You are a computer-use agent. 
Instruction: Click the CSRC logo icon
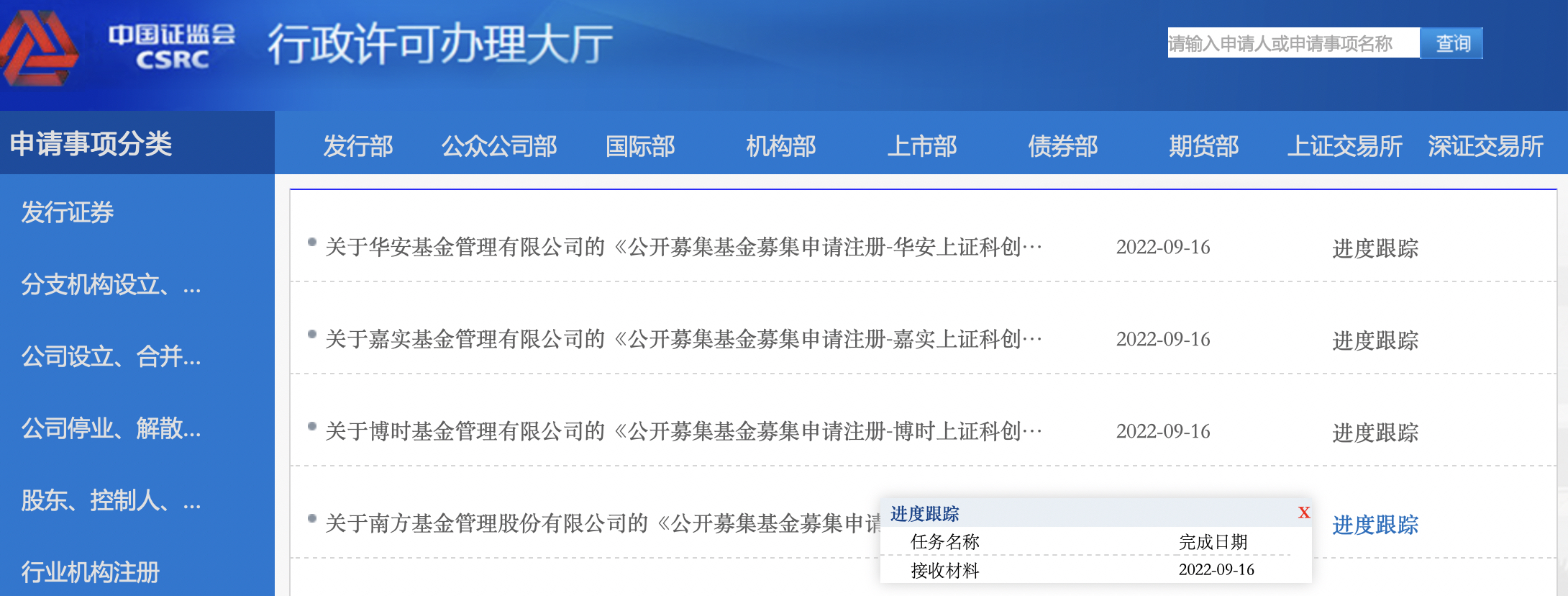pos(40,49)
